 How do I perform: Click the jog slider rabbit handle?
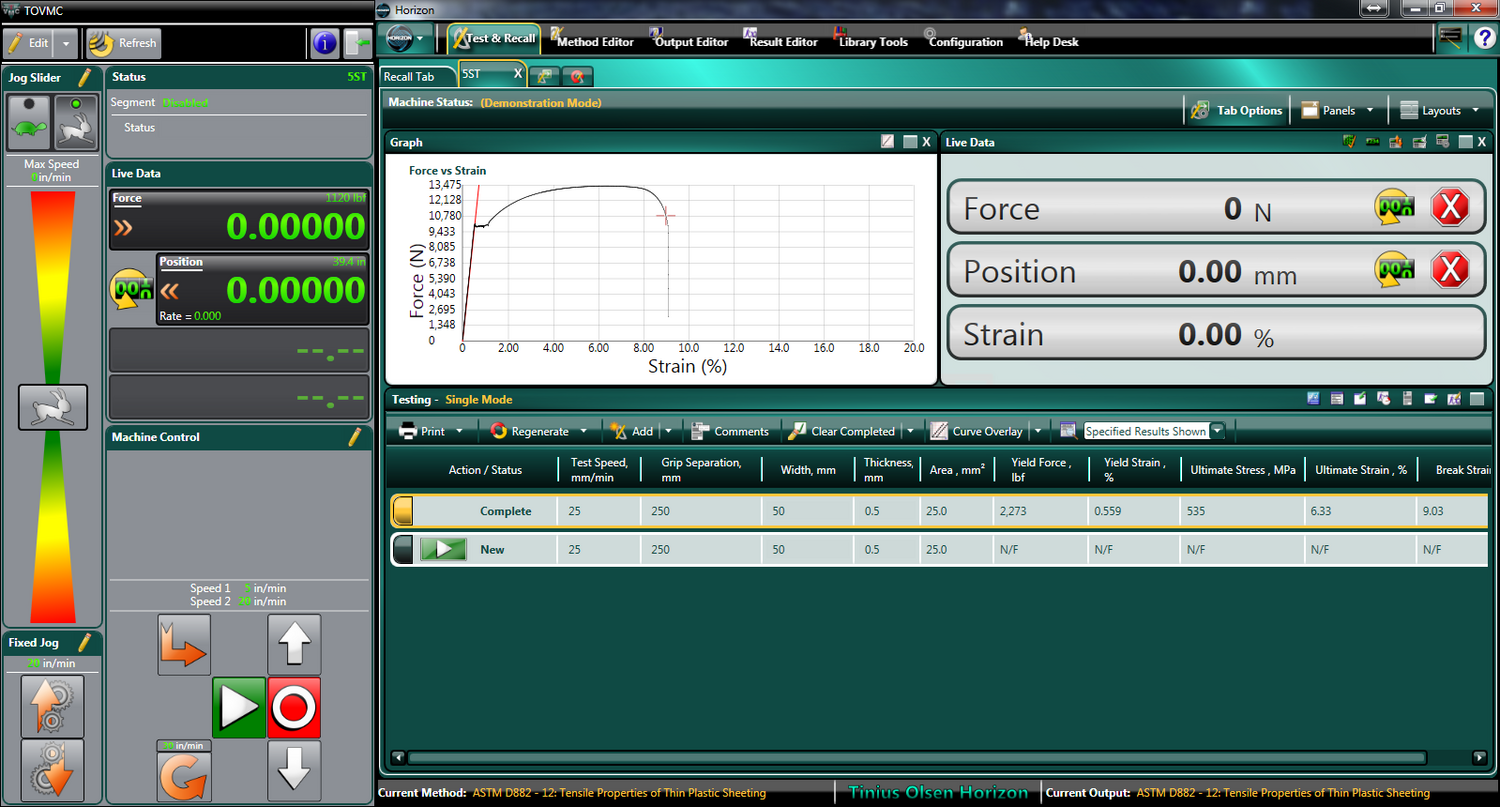53,407
